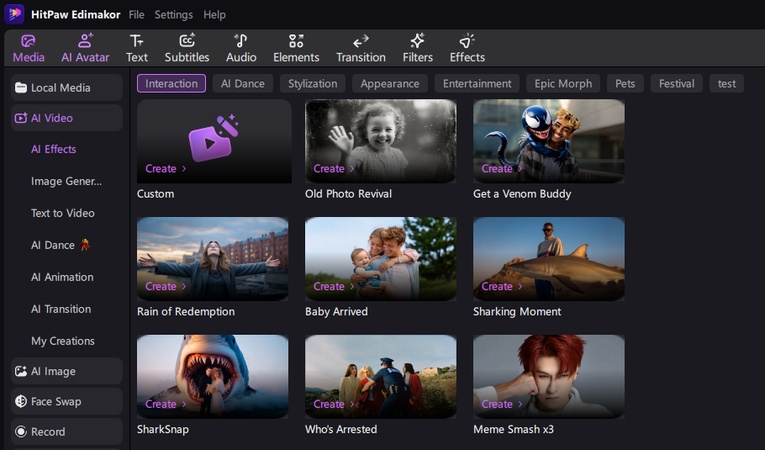Switch to the AI Dance category tab

[241, 84]
